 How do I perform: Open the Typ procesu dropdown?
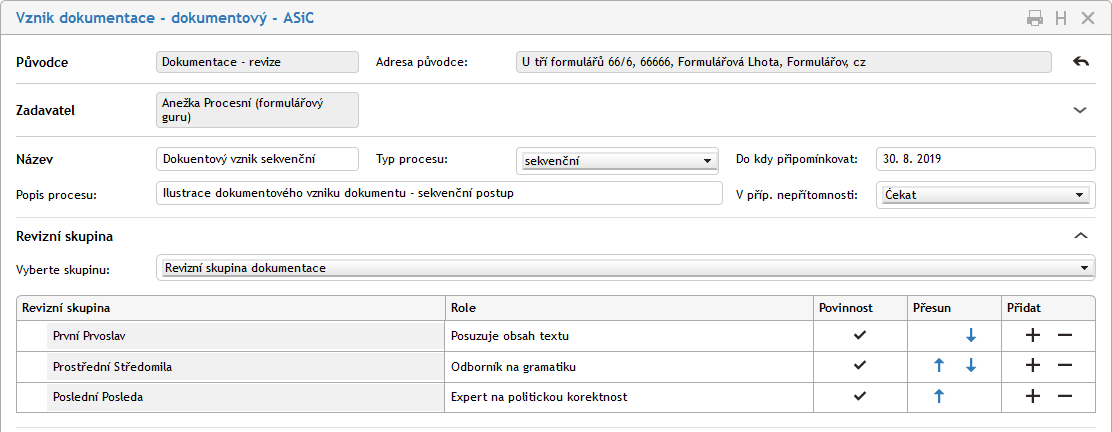tap(618, 160)
